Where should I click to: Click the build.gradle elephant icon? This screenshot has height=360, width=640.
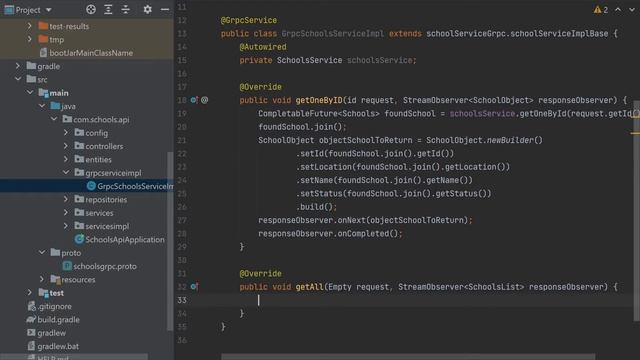click(31, 320)
